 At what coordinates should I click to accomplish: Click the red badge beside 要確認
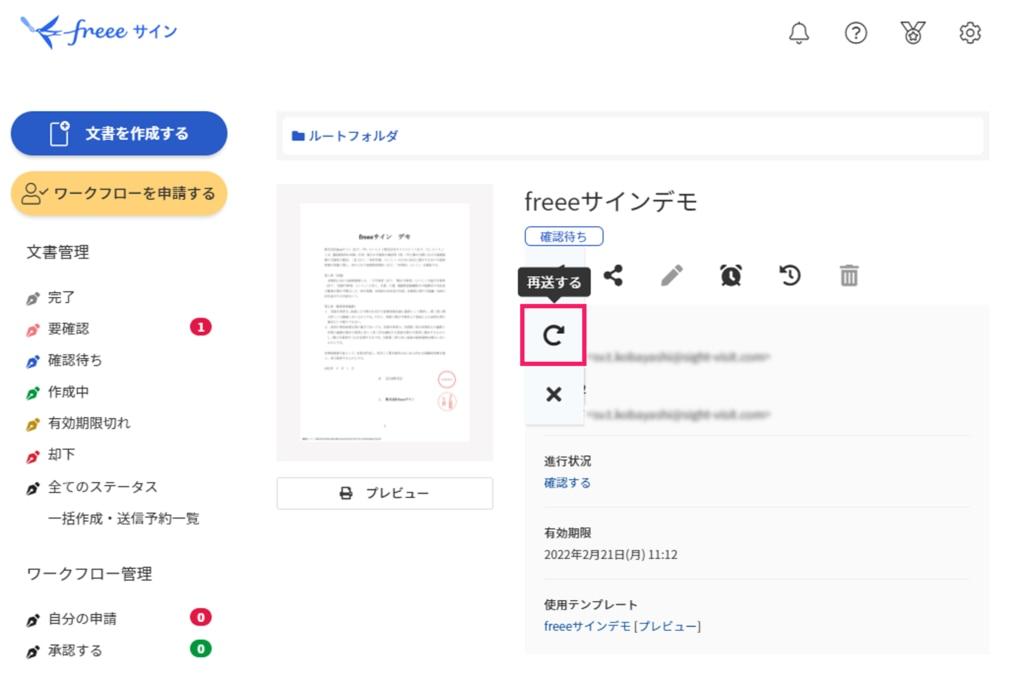pos(200,327)
